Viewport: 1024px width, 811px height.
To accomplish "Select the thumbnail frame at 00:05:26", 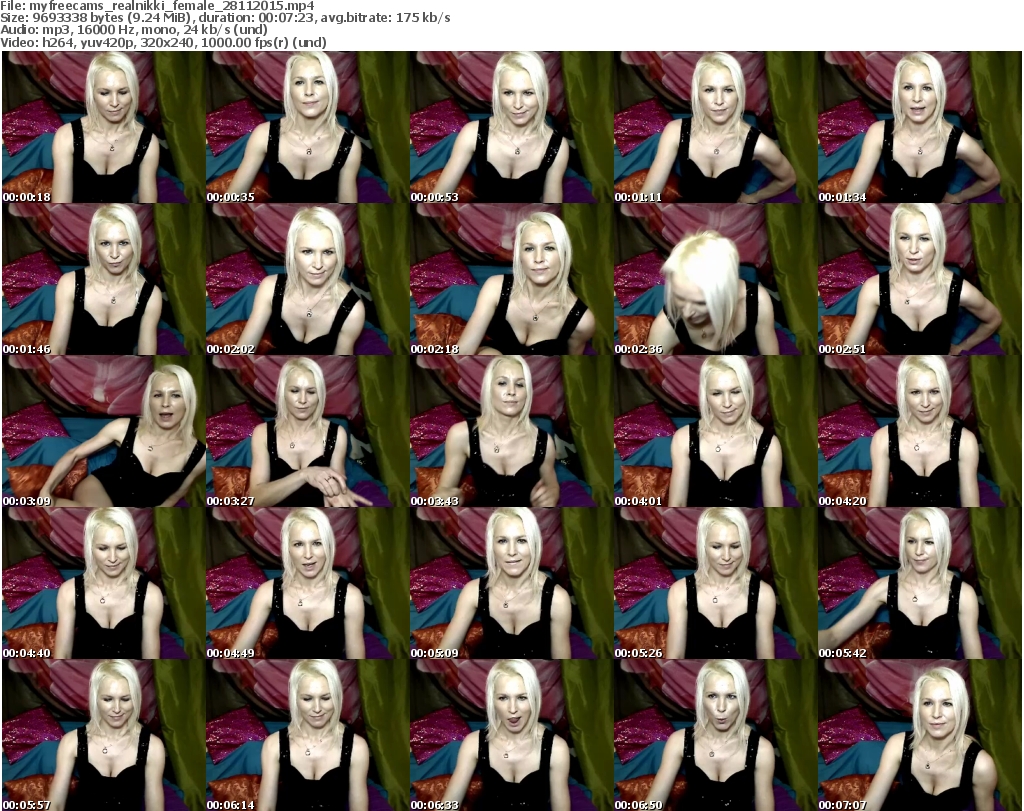I will pyautogui.click(x=715, y=584).
